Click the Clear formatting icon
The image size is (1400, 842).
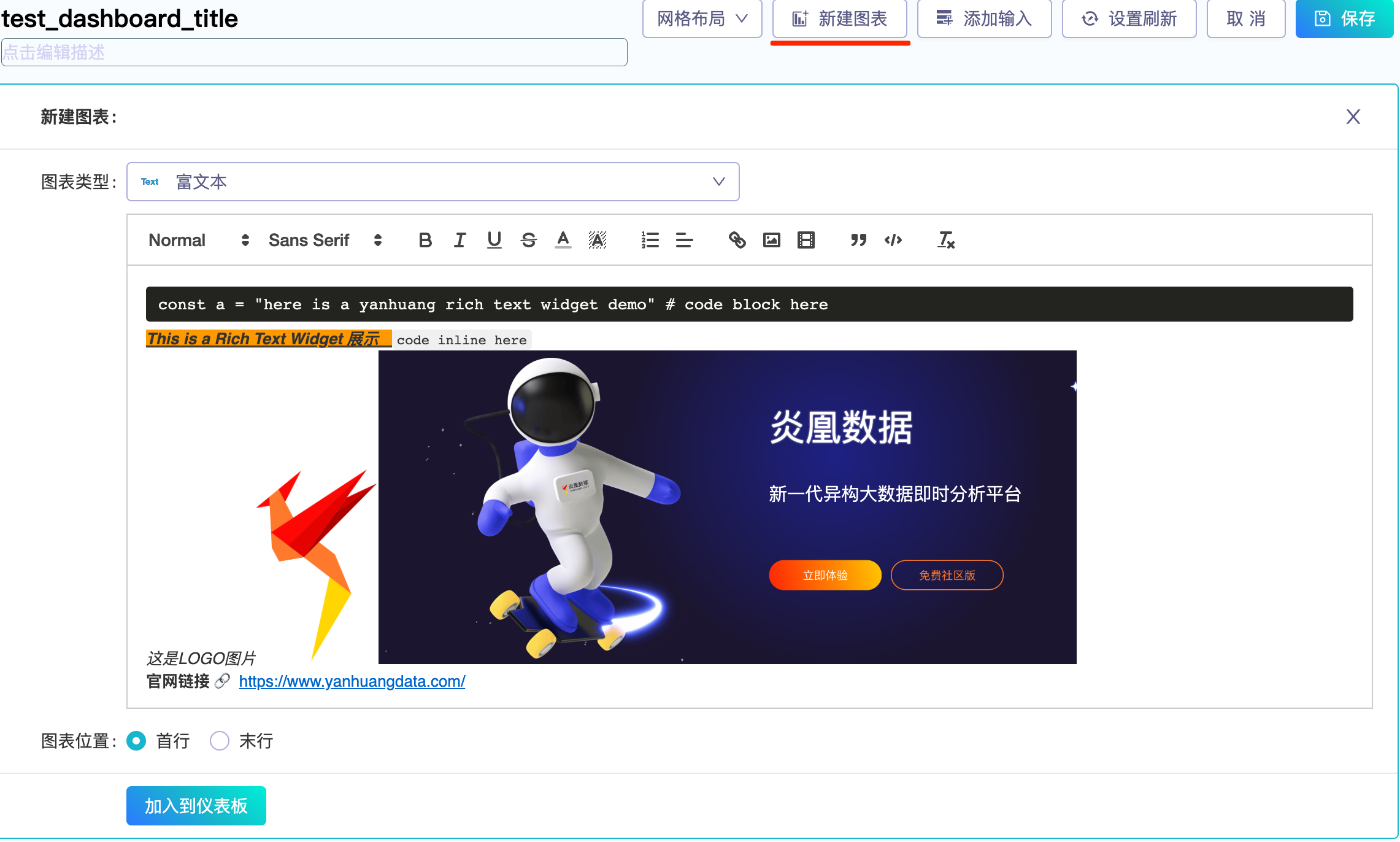click(x=947, y=240)
